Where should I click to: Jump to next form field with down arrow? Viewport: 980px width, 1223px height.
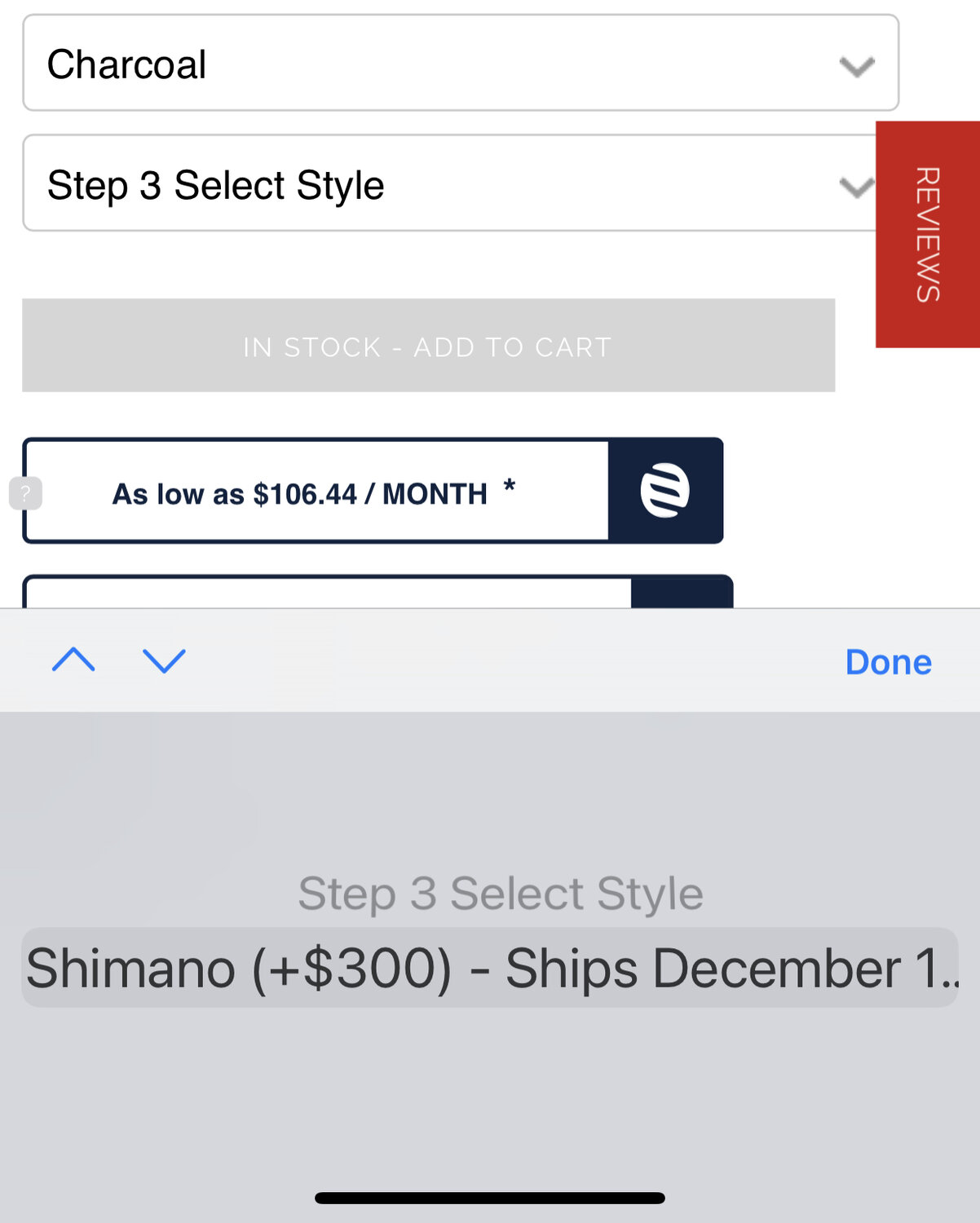(x=164, y=660)
